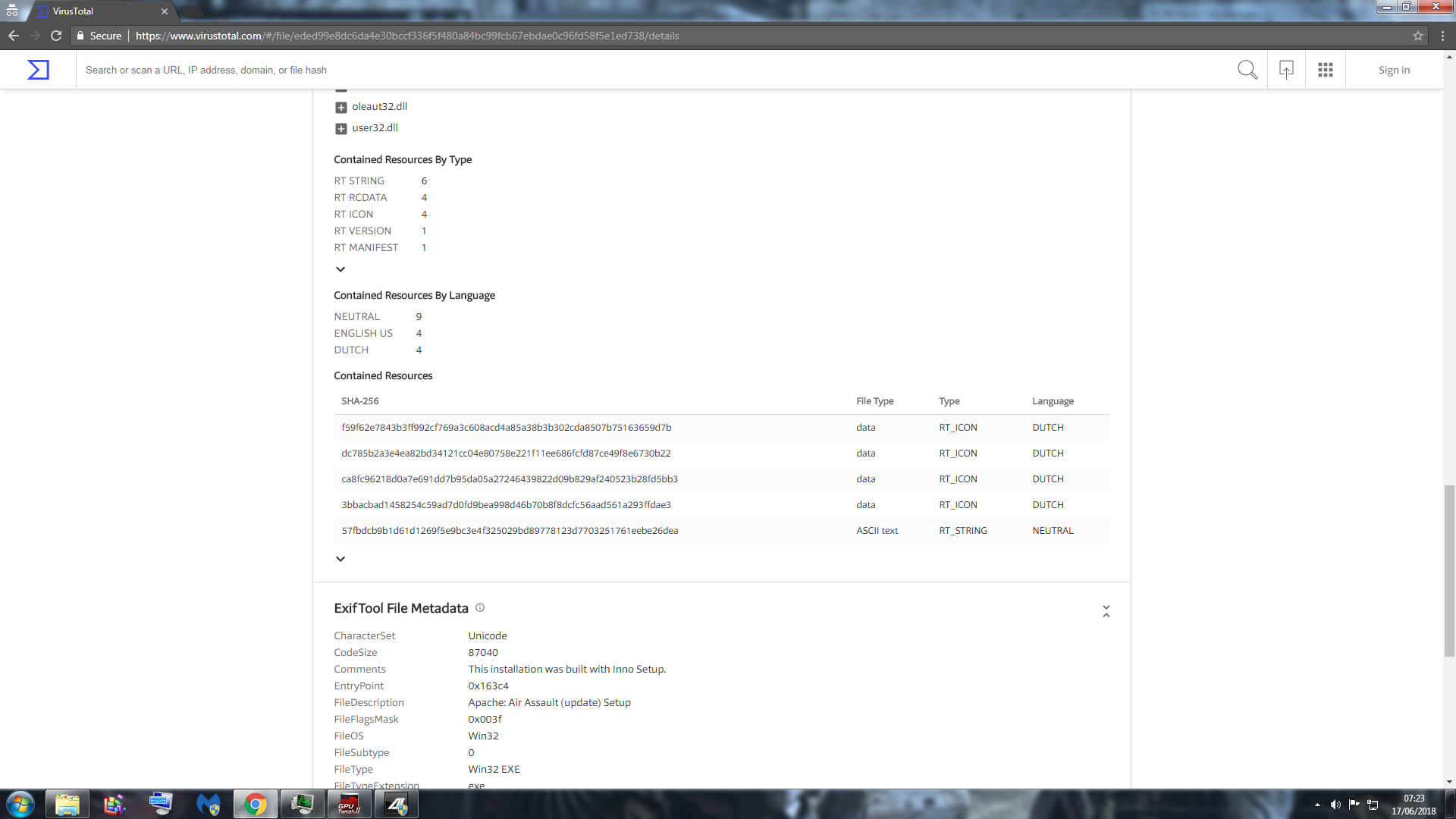Click the volume speaker tray icon

1335,805
